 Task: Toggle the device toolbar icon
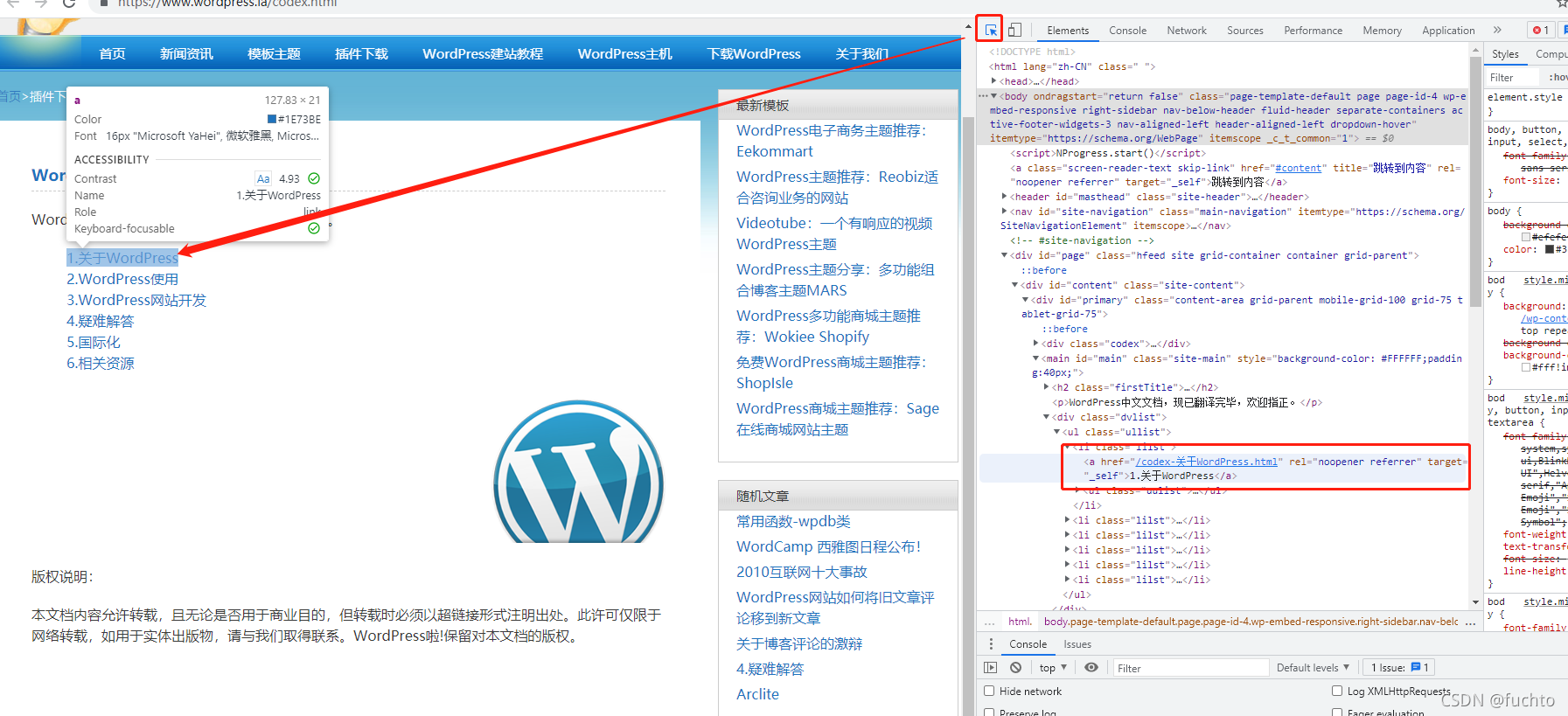click(x=1014, y=31)
